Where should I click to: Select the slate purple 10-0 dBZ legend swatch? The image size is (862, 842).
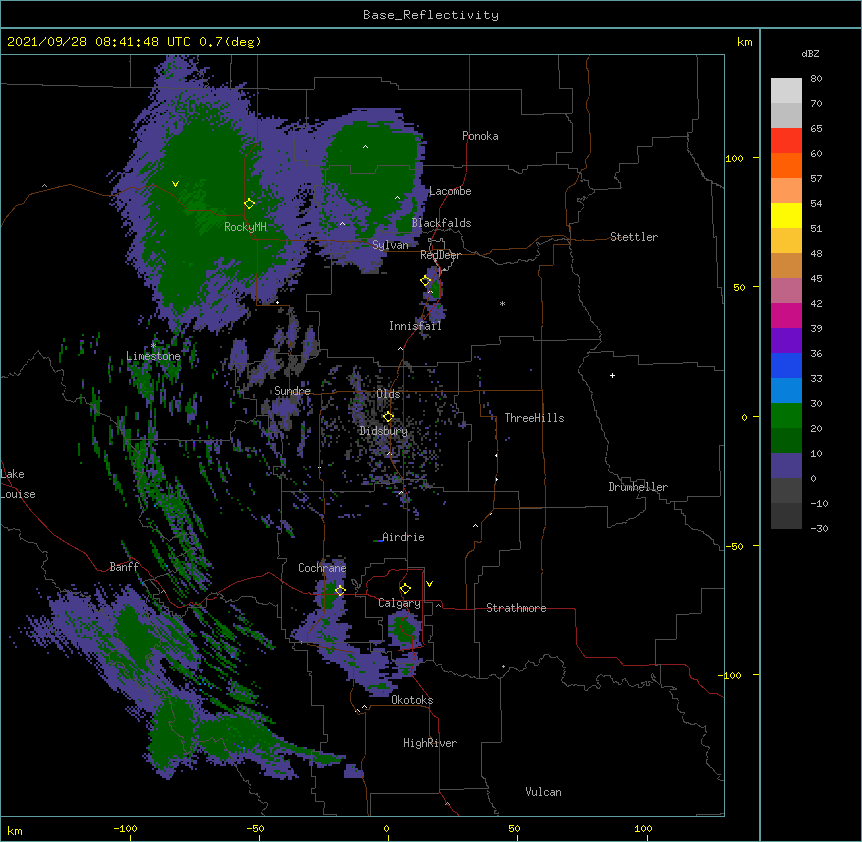[786, 466]
